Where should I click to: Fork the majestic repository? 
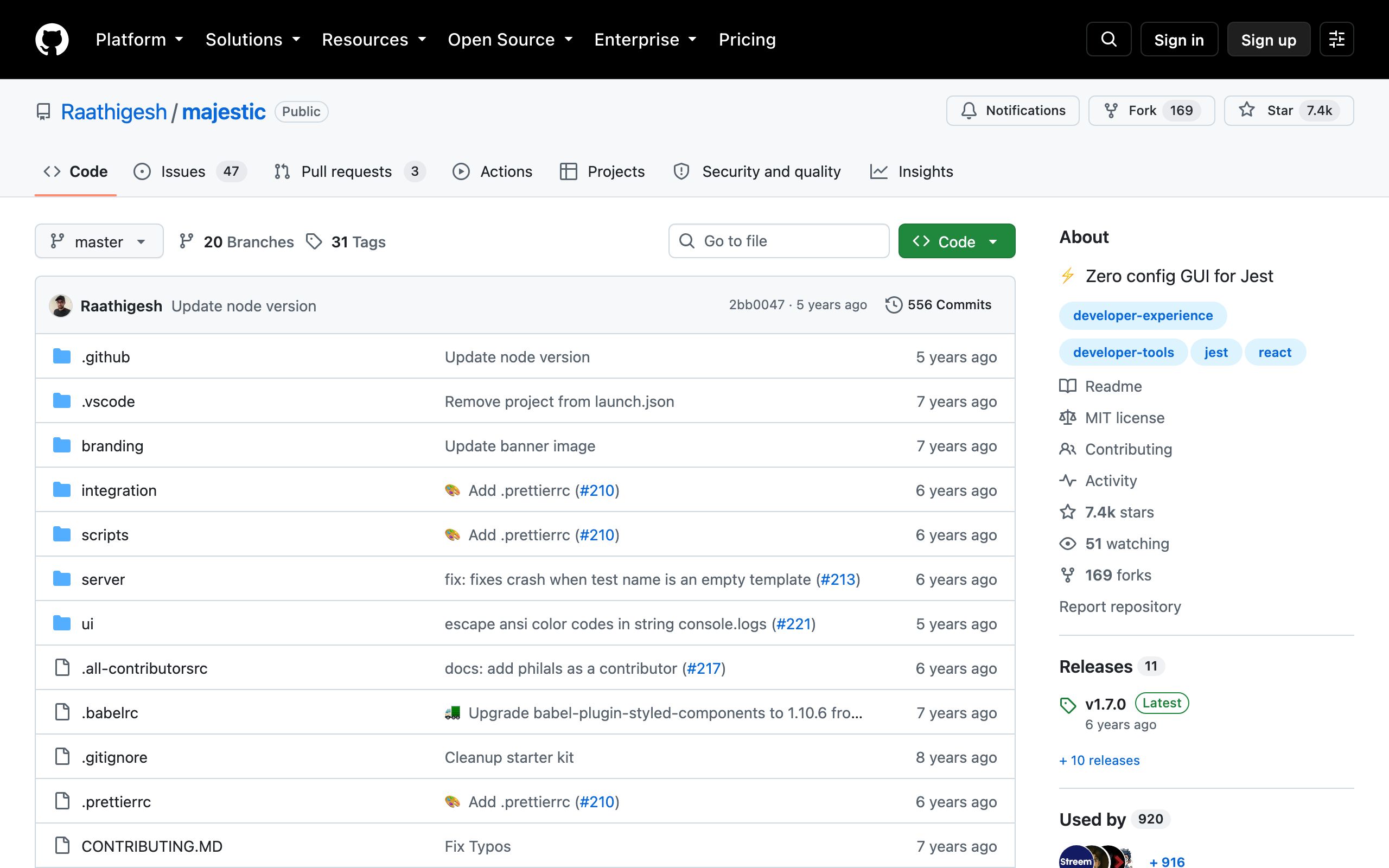click(1151, 110)
